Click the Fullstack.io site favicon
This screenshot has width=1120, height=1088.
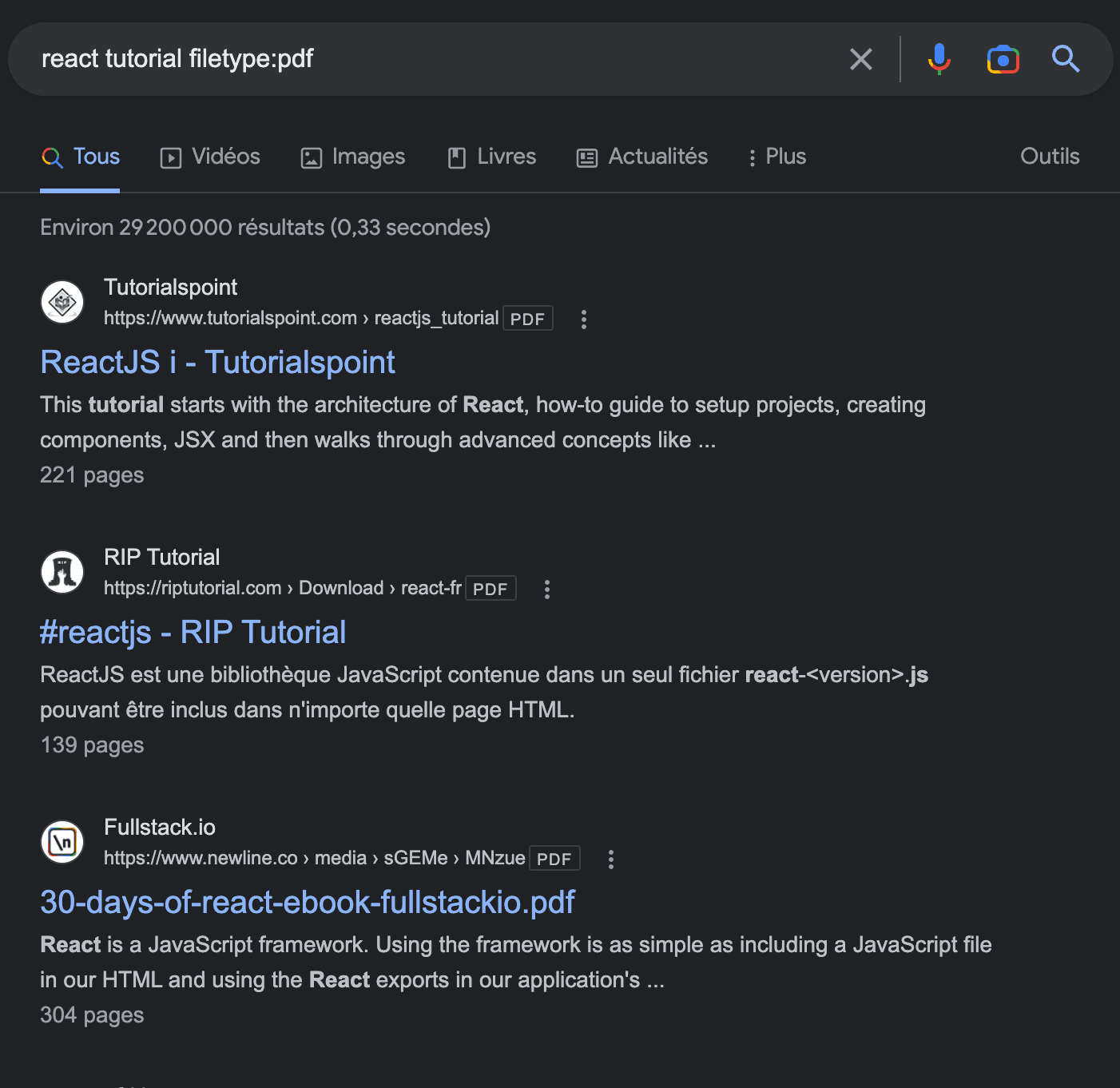point(62,842)
